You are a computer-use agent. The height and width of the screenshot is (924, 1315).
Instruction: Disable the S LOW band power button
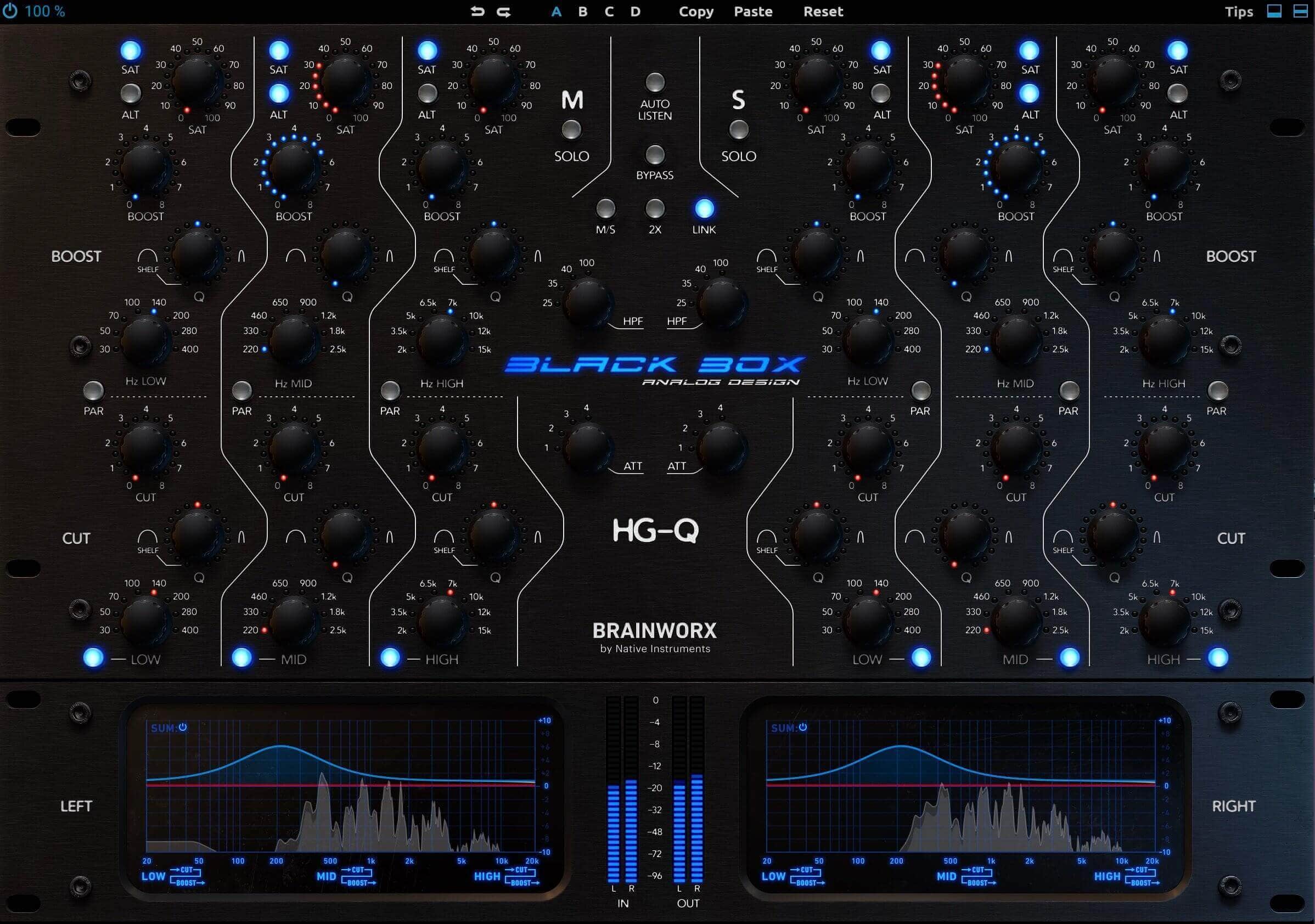[920, 657]
